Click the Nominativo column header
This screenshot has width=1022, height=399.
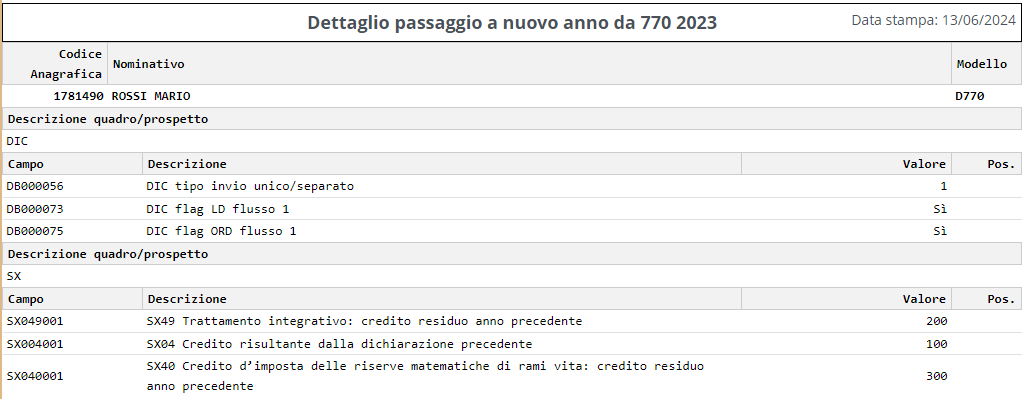(x=149, y=64)
